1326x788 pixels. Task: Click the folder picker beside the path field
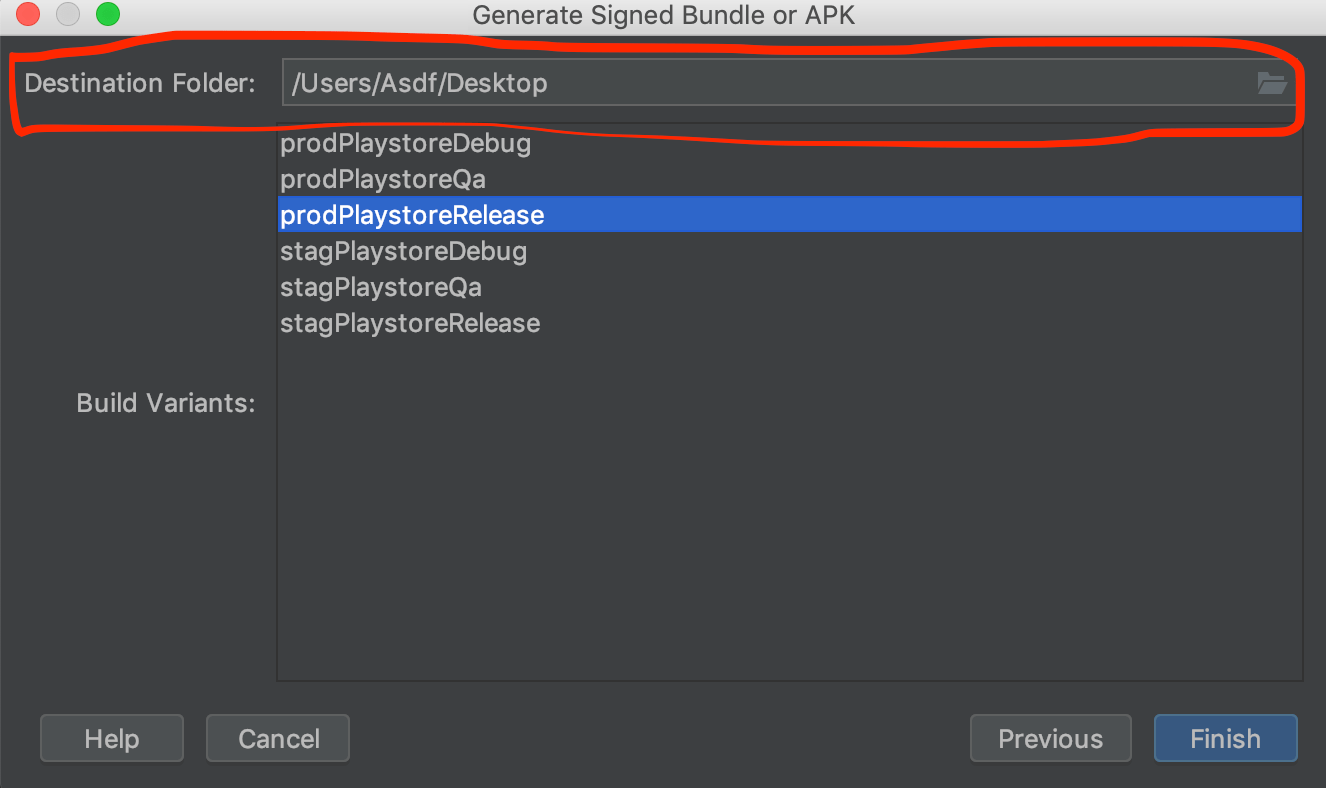click(1272, 84)
